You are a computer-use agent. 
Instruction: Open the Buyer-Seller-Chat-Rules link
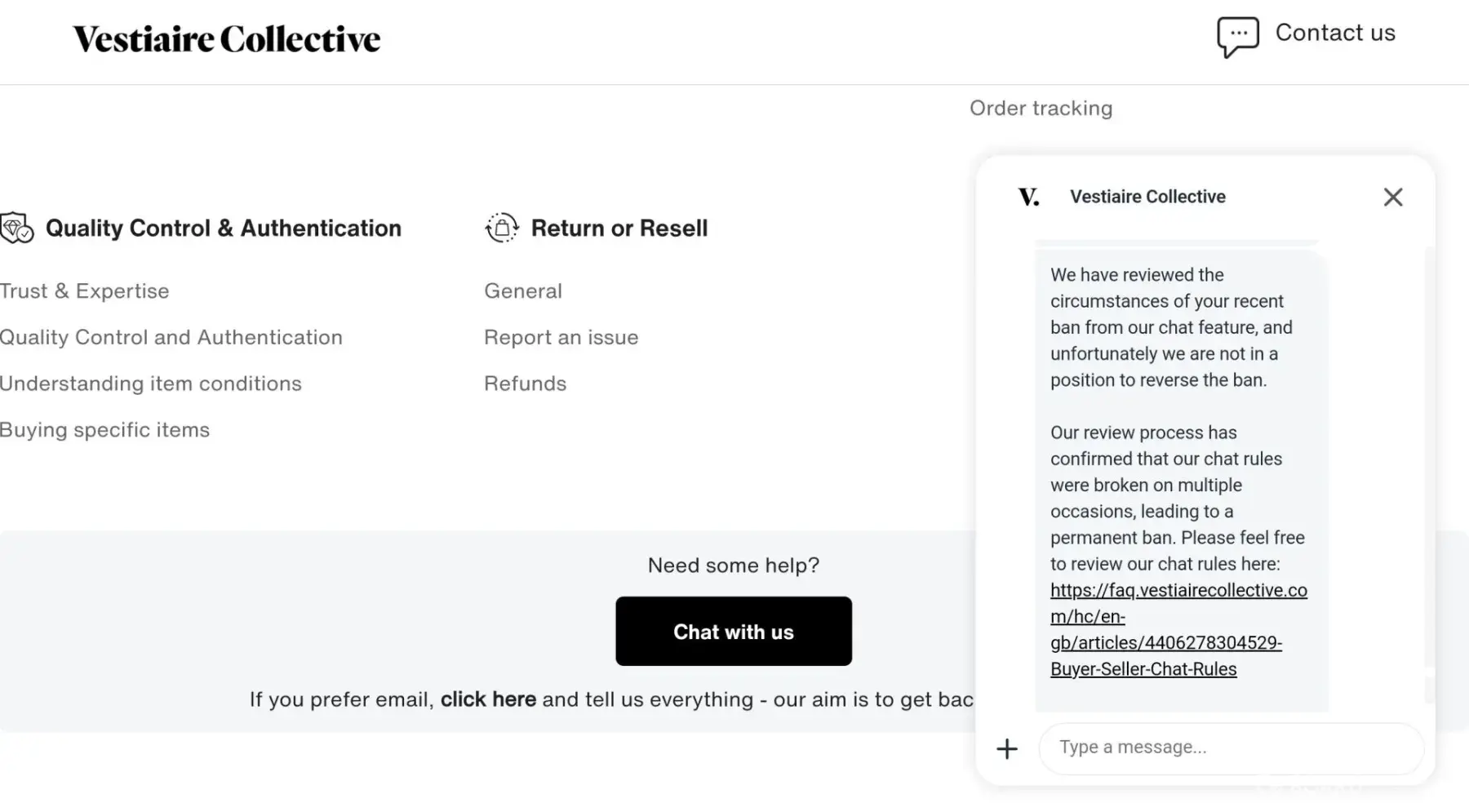[1178, 629]
